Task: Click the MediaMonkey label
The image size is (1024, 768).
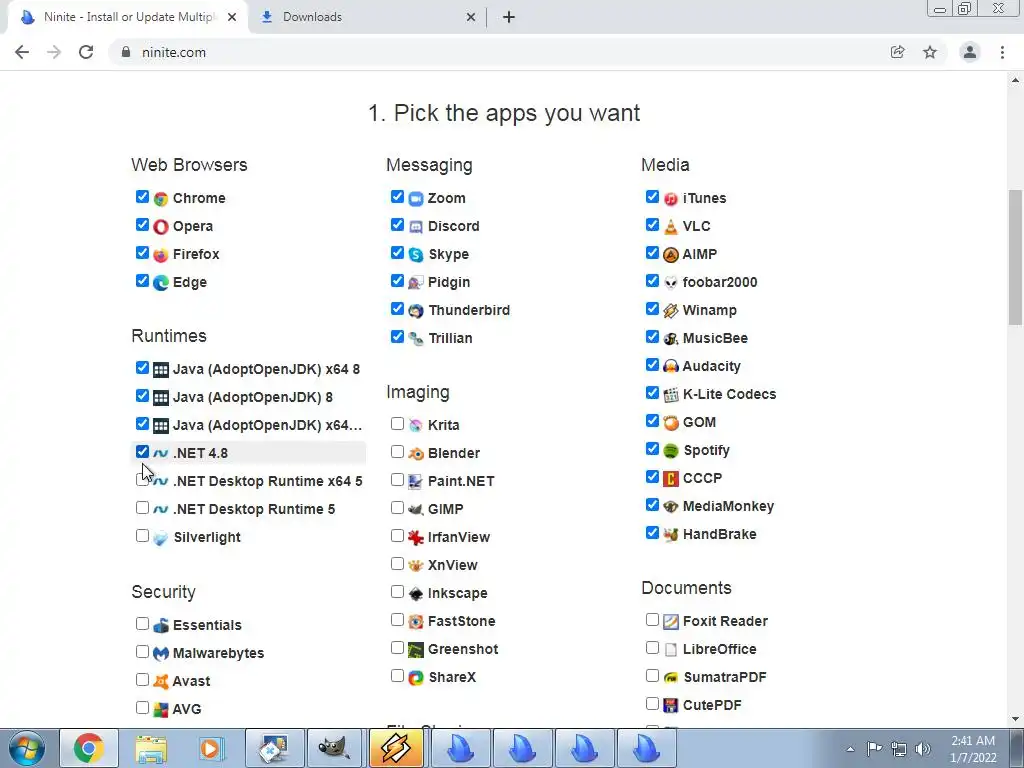Action: pyautogui.click(x=728, y=506)
